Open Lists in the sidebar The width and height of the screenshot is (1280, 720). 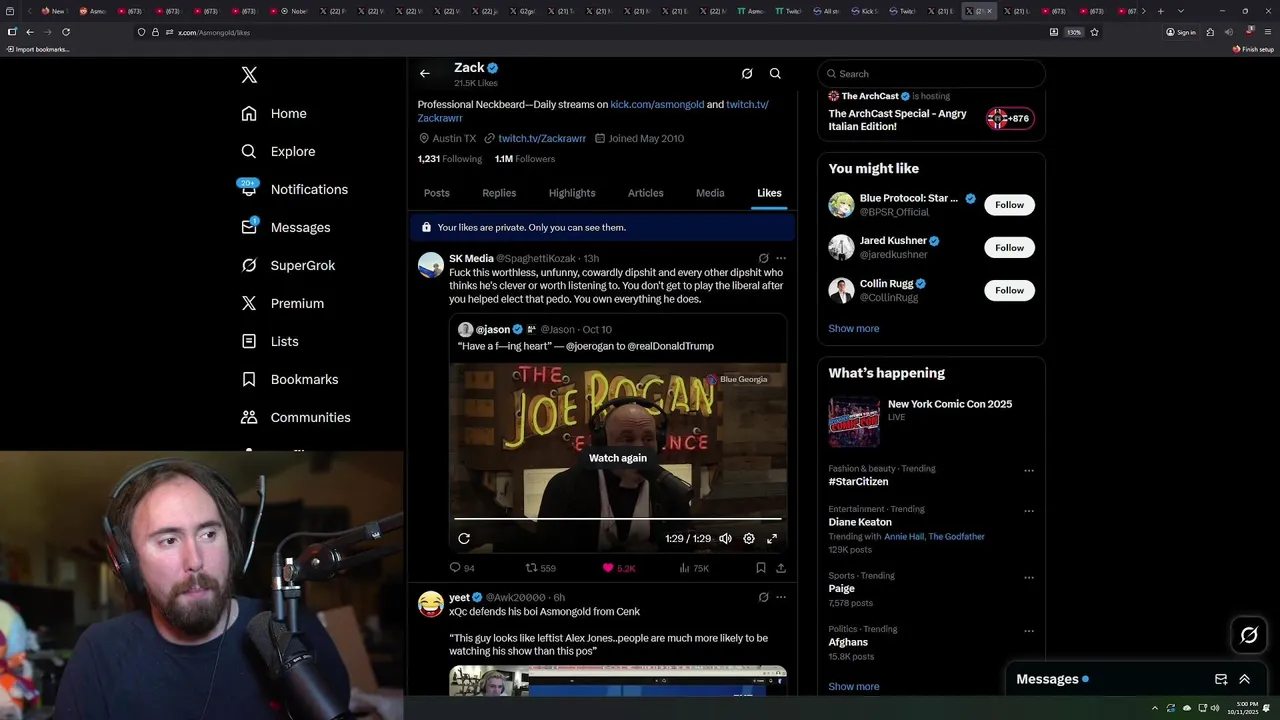click(270, 342)
